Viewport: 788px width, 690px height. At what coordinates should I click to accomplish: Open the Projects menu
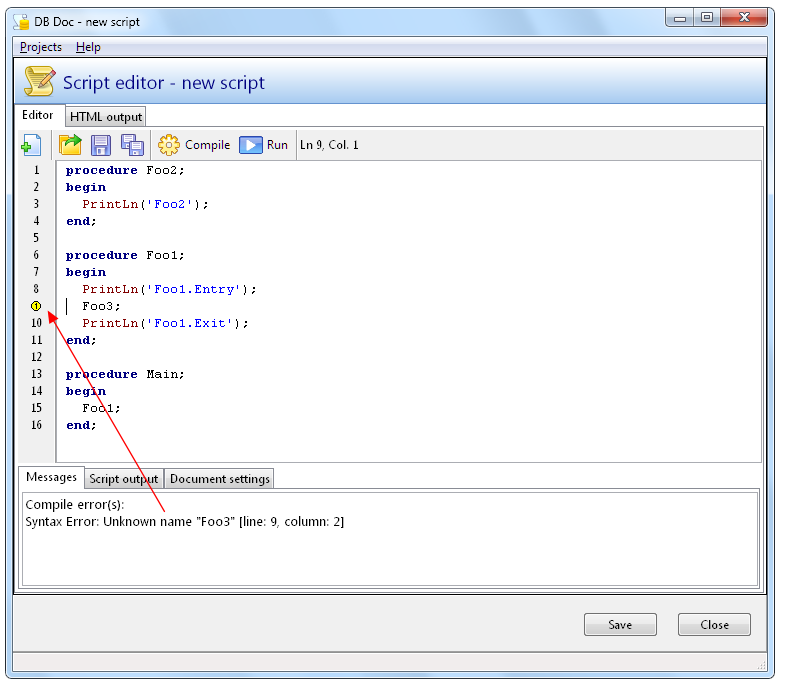pos(41,47)
